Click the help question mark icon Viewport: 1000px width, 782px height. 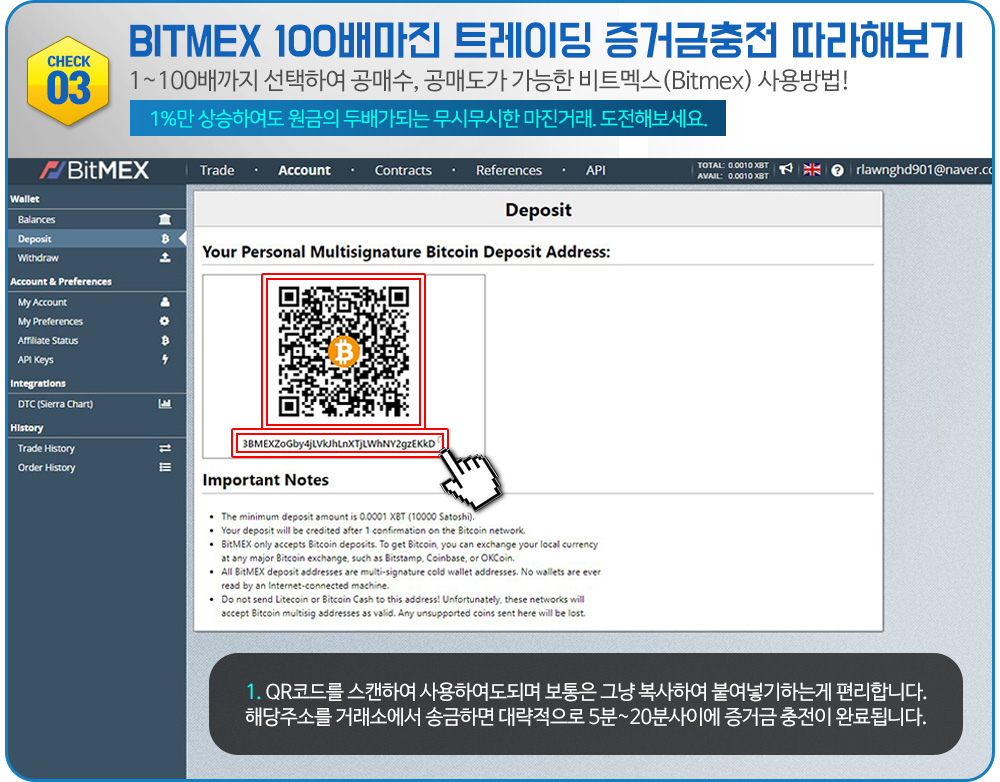click(x=837, y=170)
